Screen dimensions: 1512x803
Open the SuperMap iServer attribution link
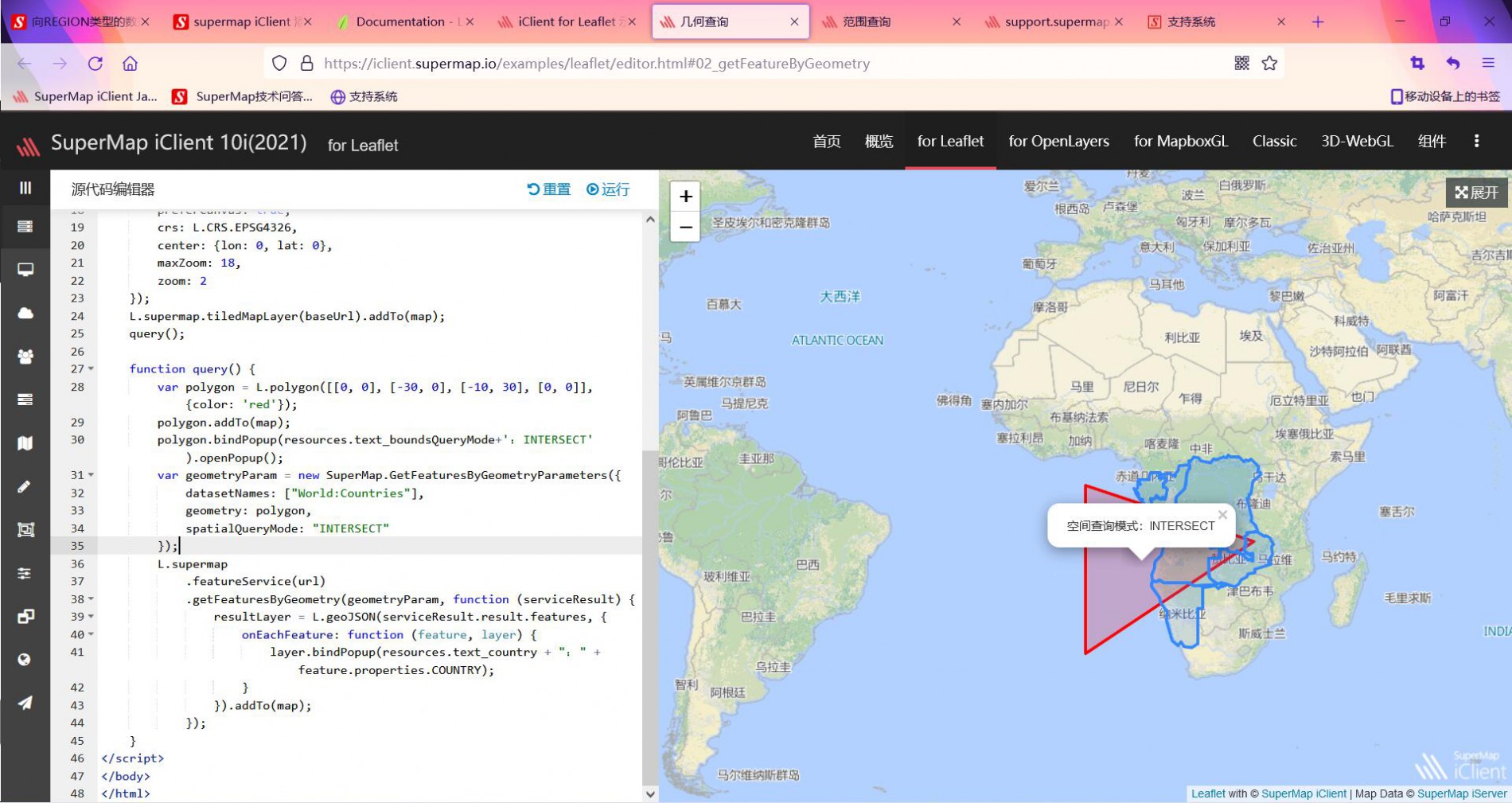pyautogui.click(x=1462, y=793)
